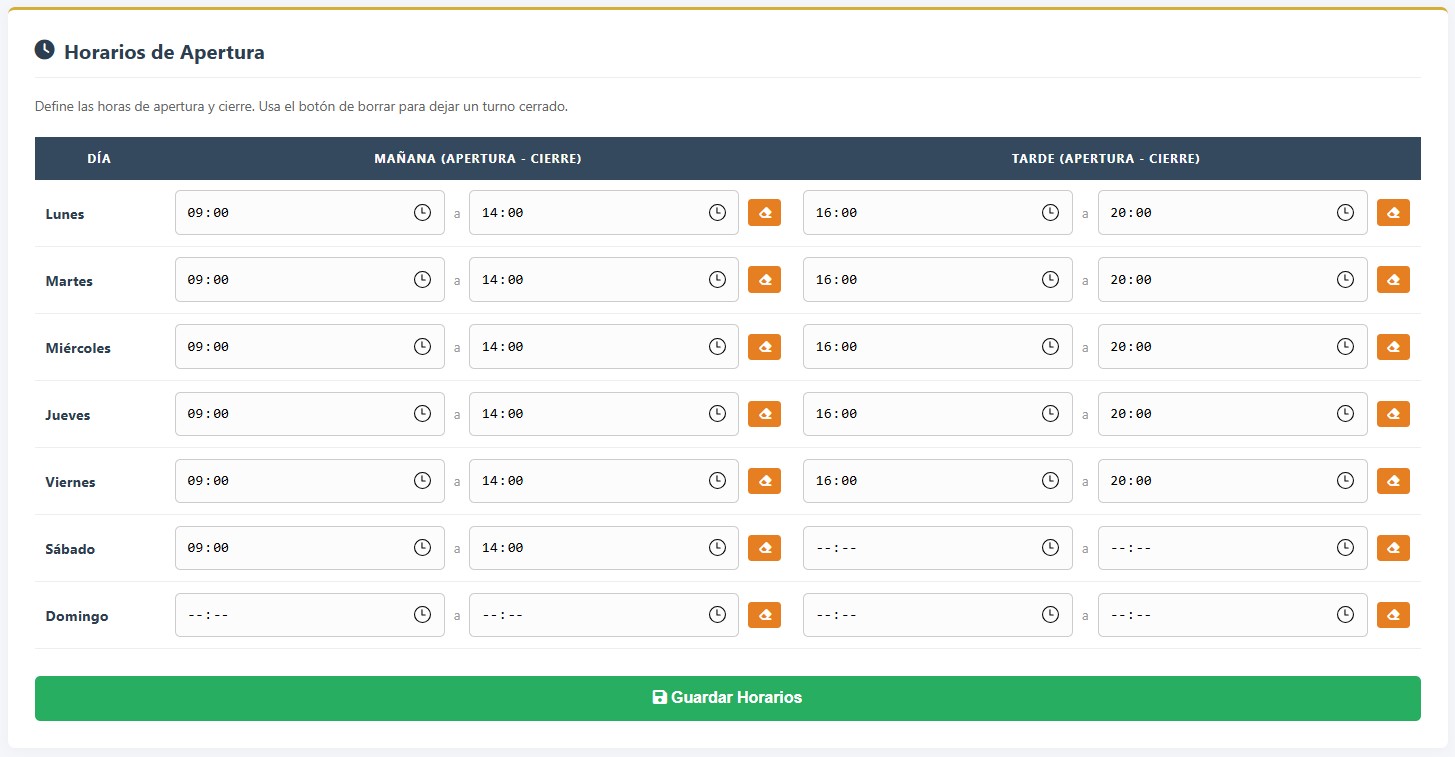Viewport: 1455px width, 757px height.
Task: Clear the Jueves afternoon shift
Action: (1393, 413)
